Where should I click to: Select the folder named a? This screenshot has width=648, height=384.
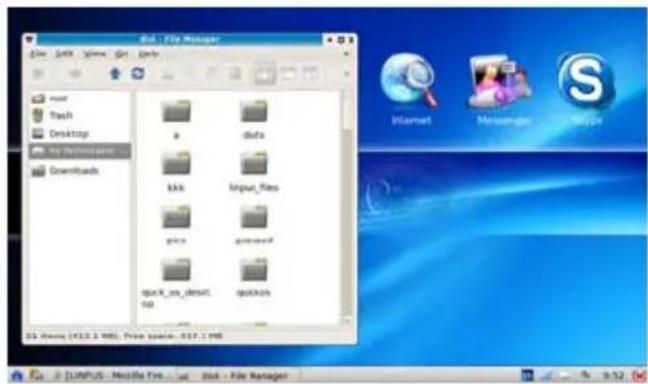click(176, 119)
